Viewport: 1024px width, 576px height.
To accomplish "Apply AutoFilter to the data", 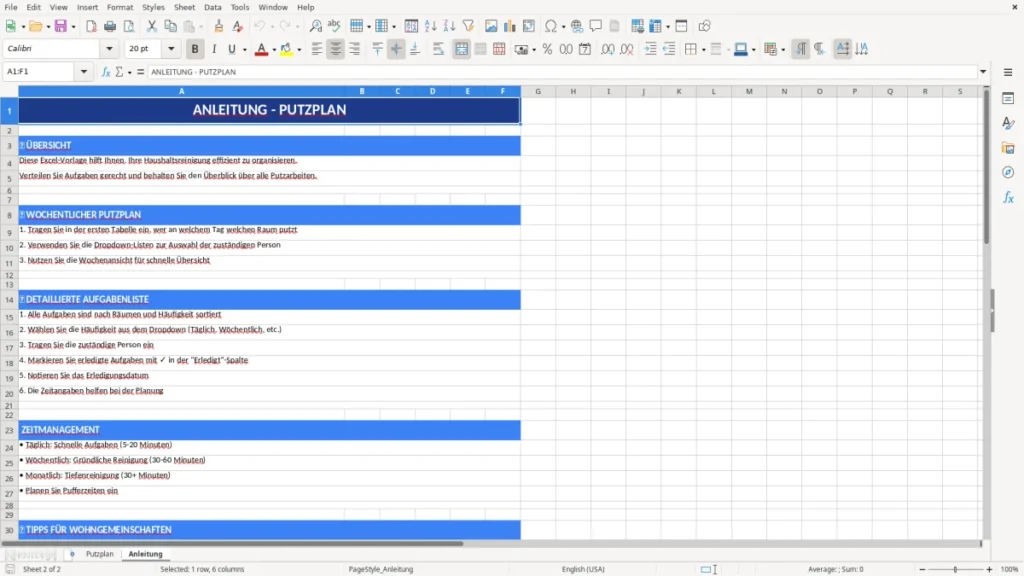I will [468, 26].
